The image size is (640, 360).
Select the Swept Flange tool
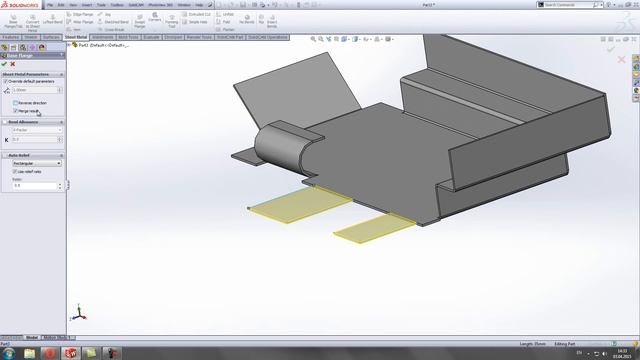(x=140, y=21)
